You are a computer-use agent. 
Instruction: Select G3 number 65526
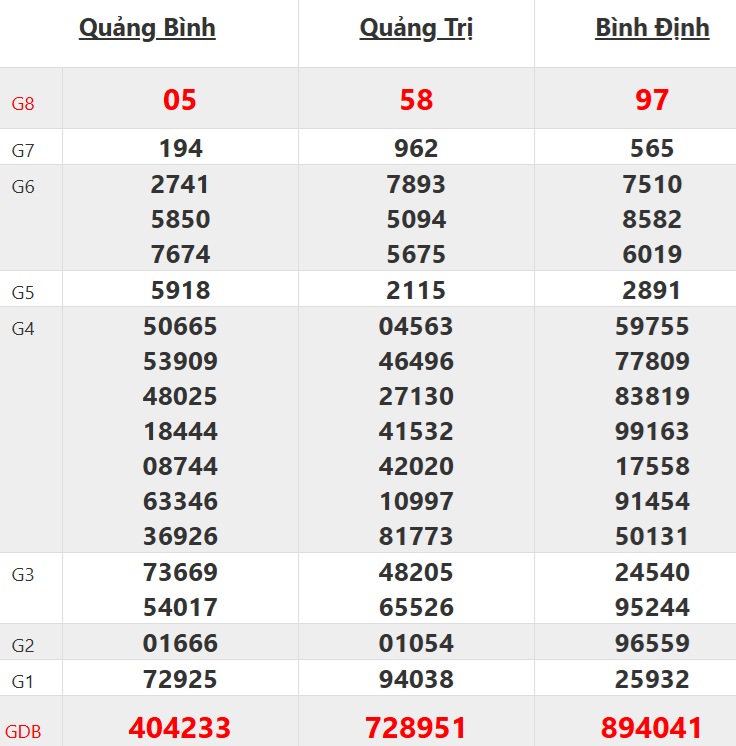coord(416,607)
